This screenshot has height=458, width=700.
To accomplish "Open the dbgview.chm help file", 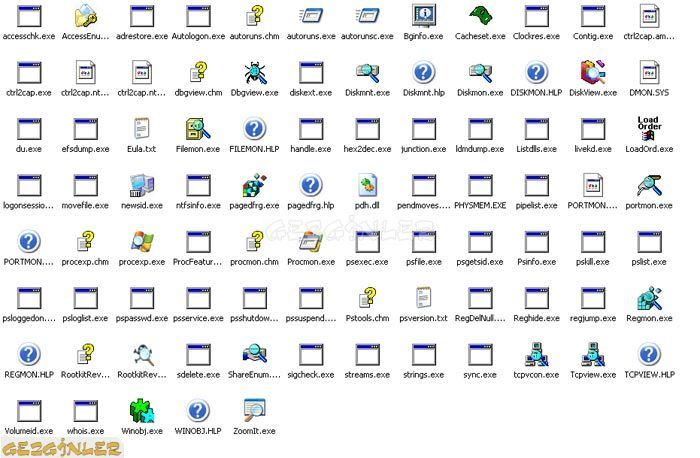I will pos(198,73).
